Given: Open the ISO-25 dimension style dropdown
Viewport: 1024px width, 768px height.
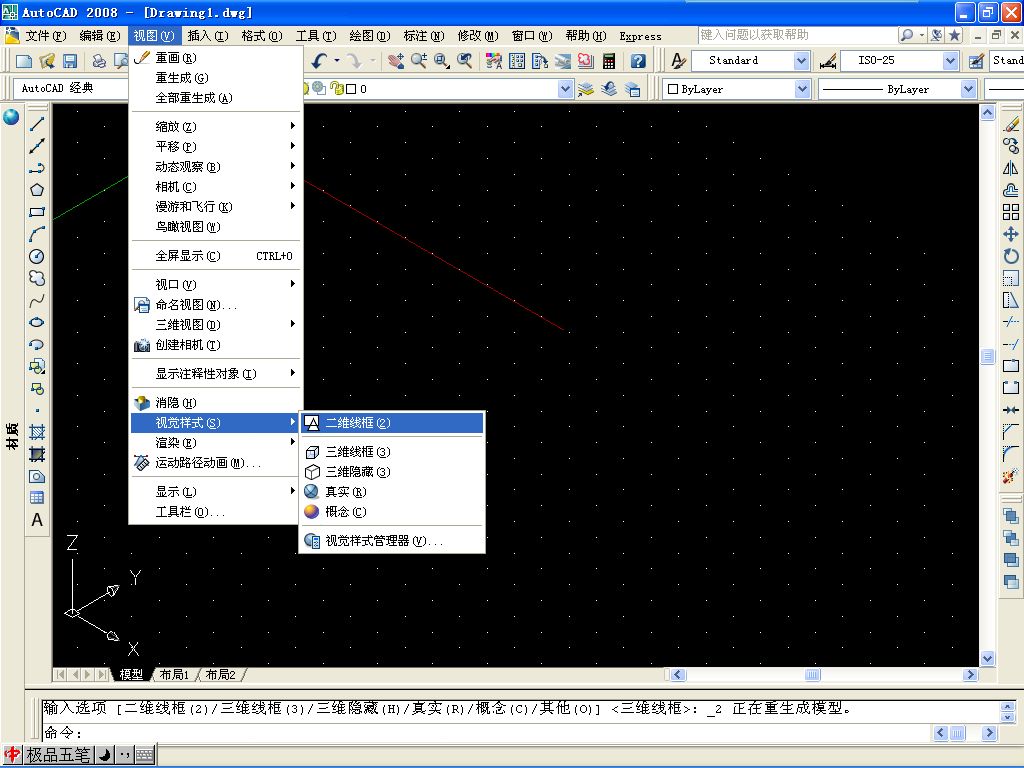Looking at the screenshot, I should (x=950, y=61).
